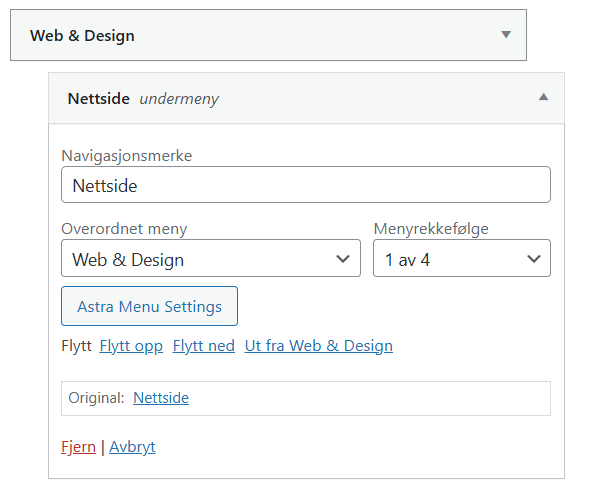Click the Web & Design item title
The width and height of the screenshot is (602, 491).
click(82, 36)
